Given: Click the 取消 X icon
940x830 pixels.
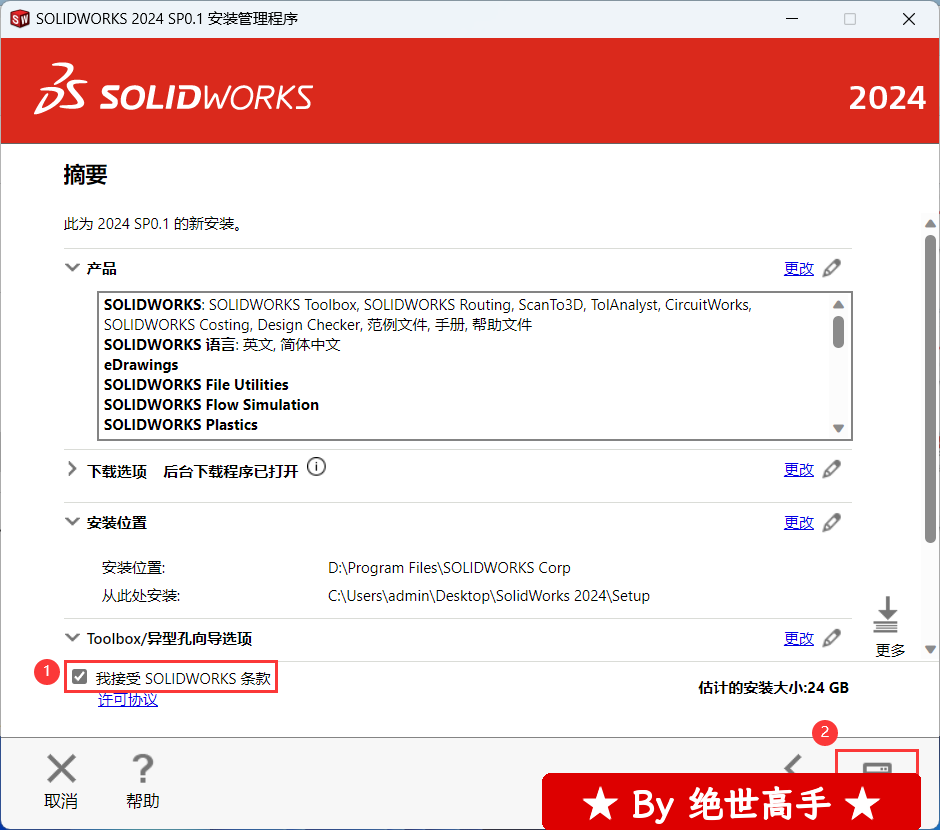Looking at the screenshot, I should [61, 768].
